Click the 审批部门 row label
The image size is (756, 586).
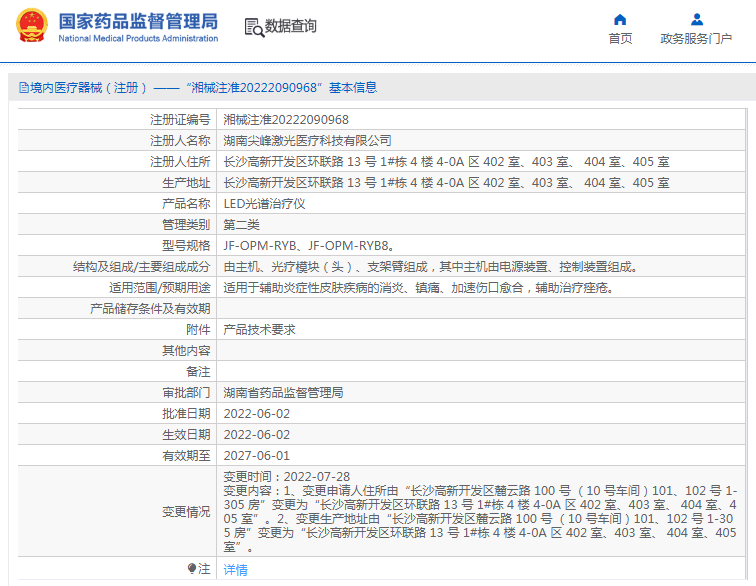tap(186, 393)
